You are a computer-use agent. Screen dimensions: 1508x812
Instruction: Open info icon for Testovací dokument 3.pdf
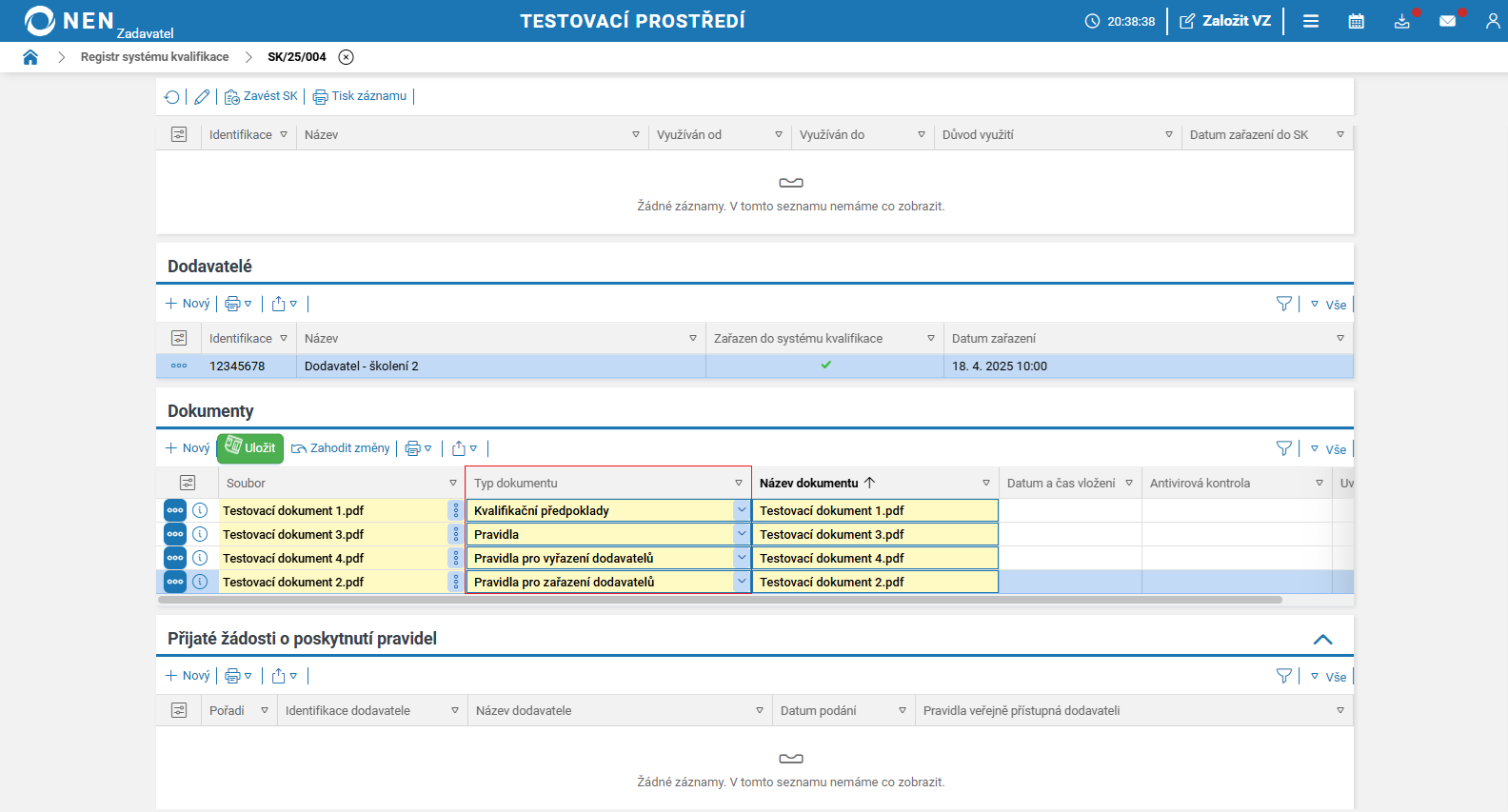(200, 534)
